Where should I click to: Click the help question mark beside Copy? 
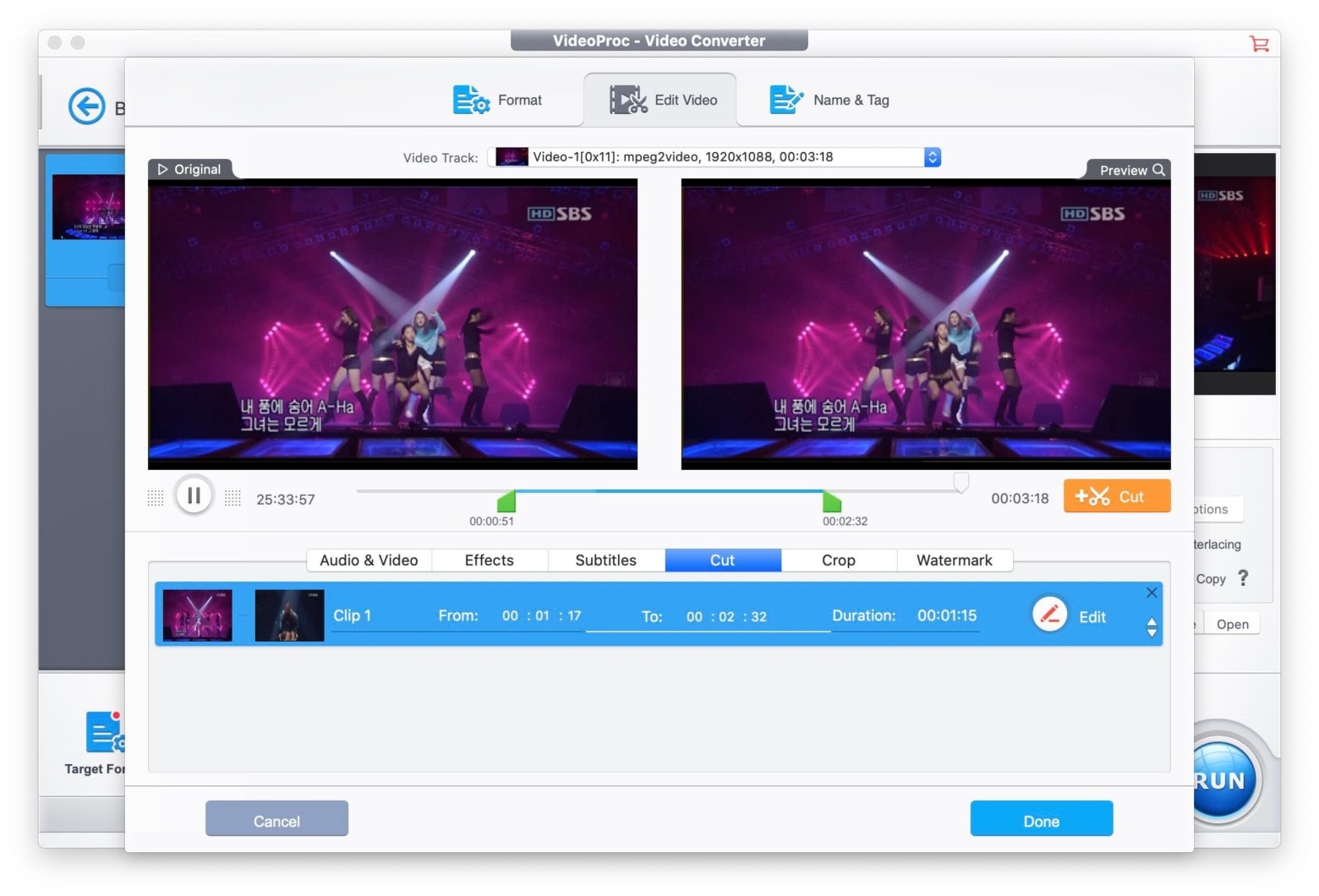coord(1243,578)
